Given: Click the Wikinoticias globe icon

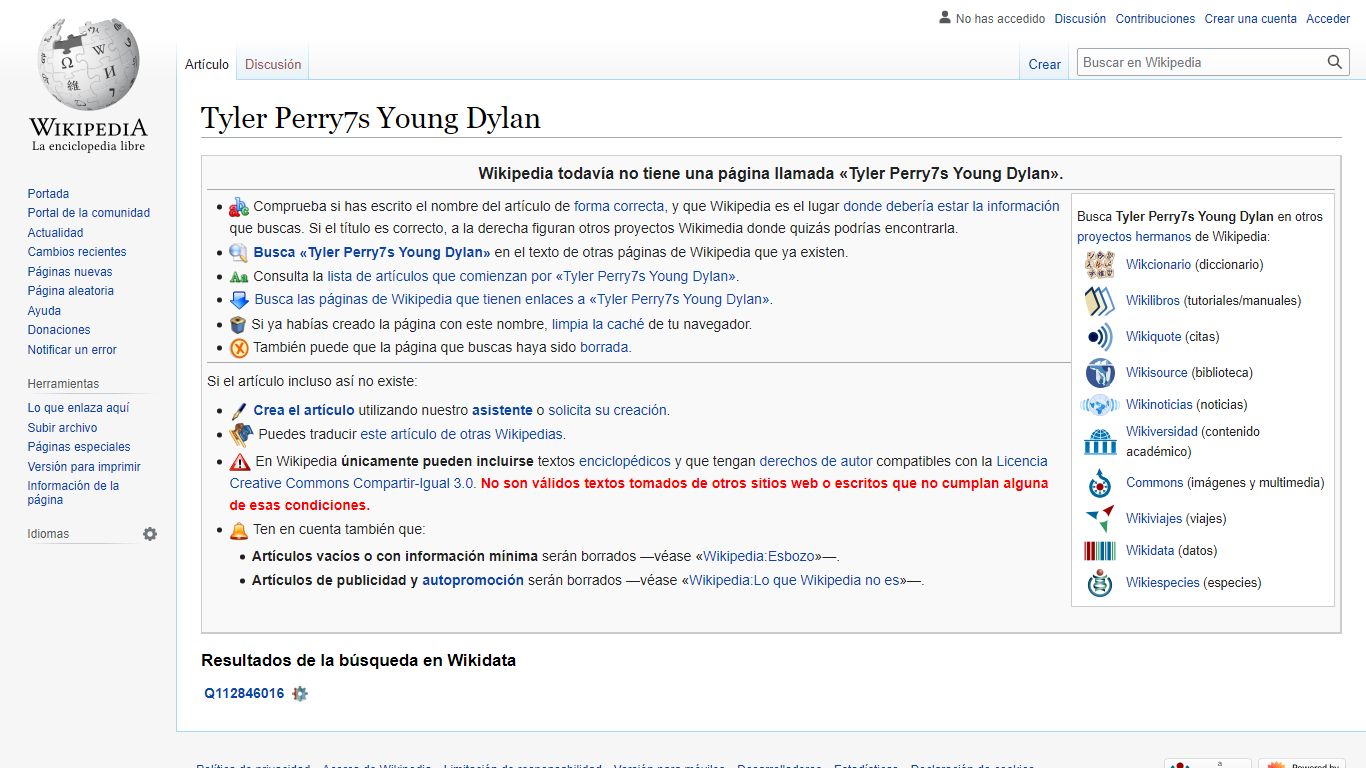Looking at the screenshot, I should (x=1100, y=405).
